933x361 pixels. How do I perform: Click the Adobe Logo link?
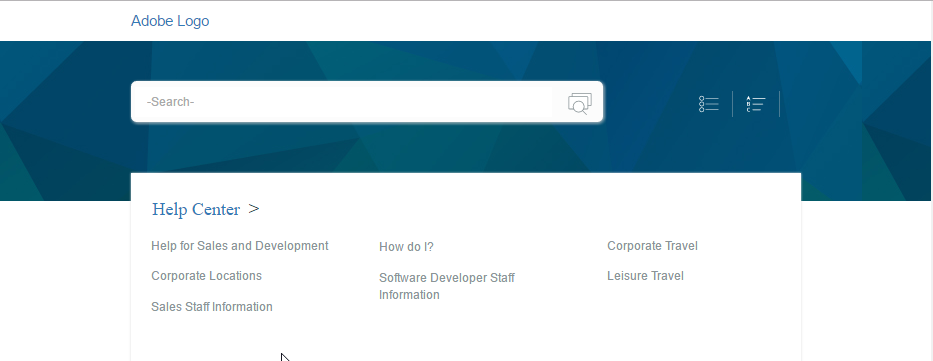point(170,21)
